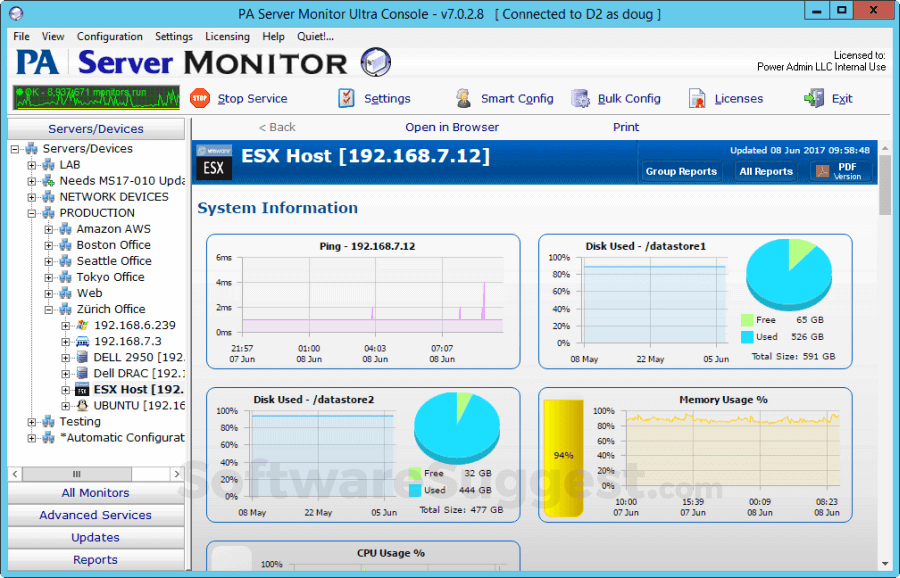Open All Monitors from the sidebar

click(95, 492)
